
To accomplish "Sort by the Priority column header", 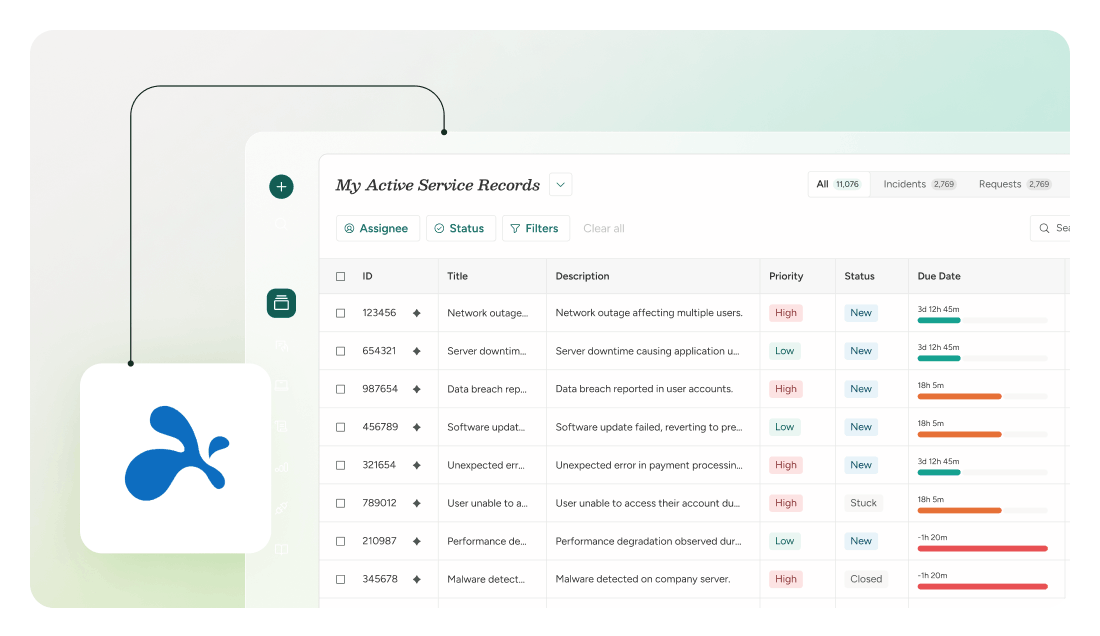I will pos(786,277).
